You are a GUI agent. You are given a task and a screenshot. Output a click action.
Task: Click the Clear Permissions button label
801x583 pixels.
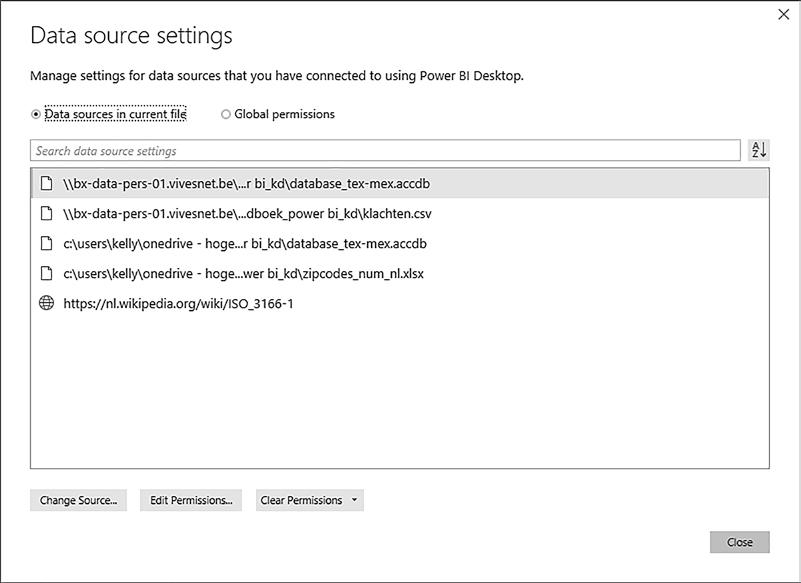pos(300,500)
